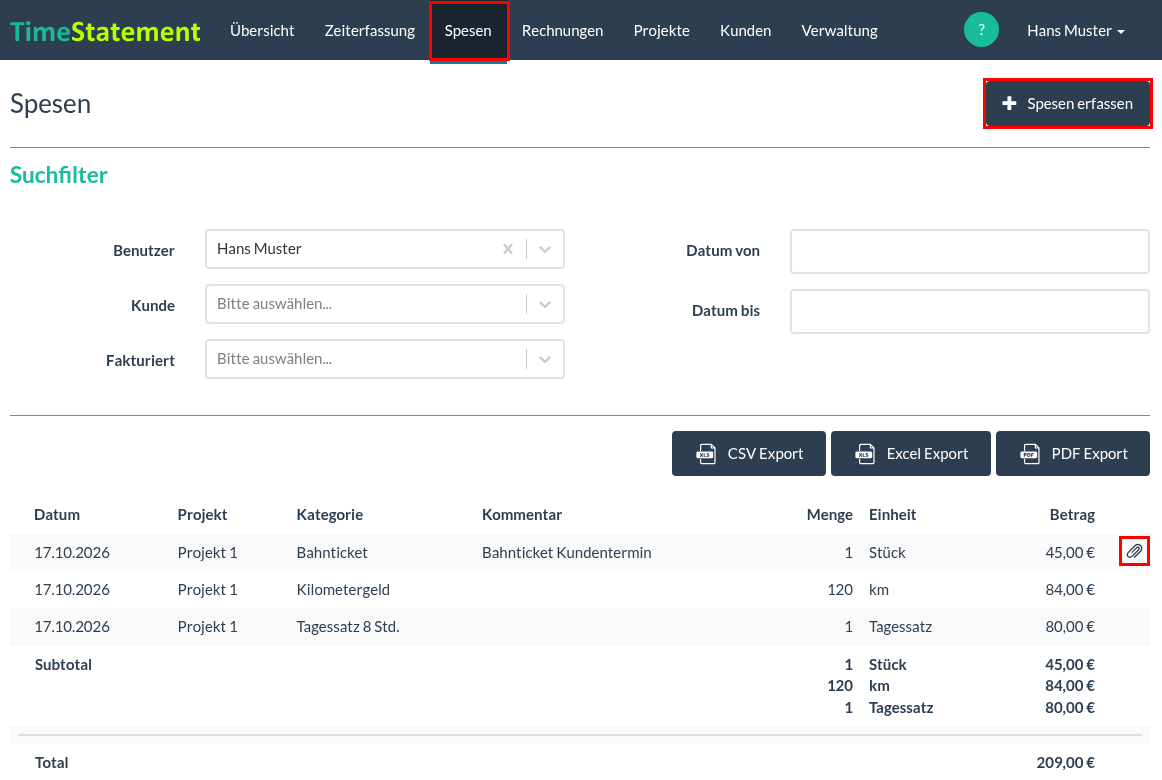1162x780 pixels.
Task: Open the Übersicht navigation link
Action: (262, 30)
